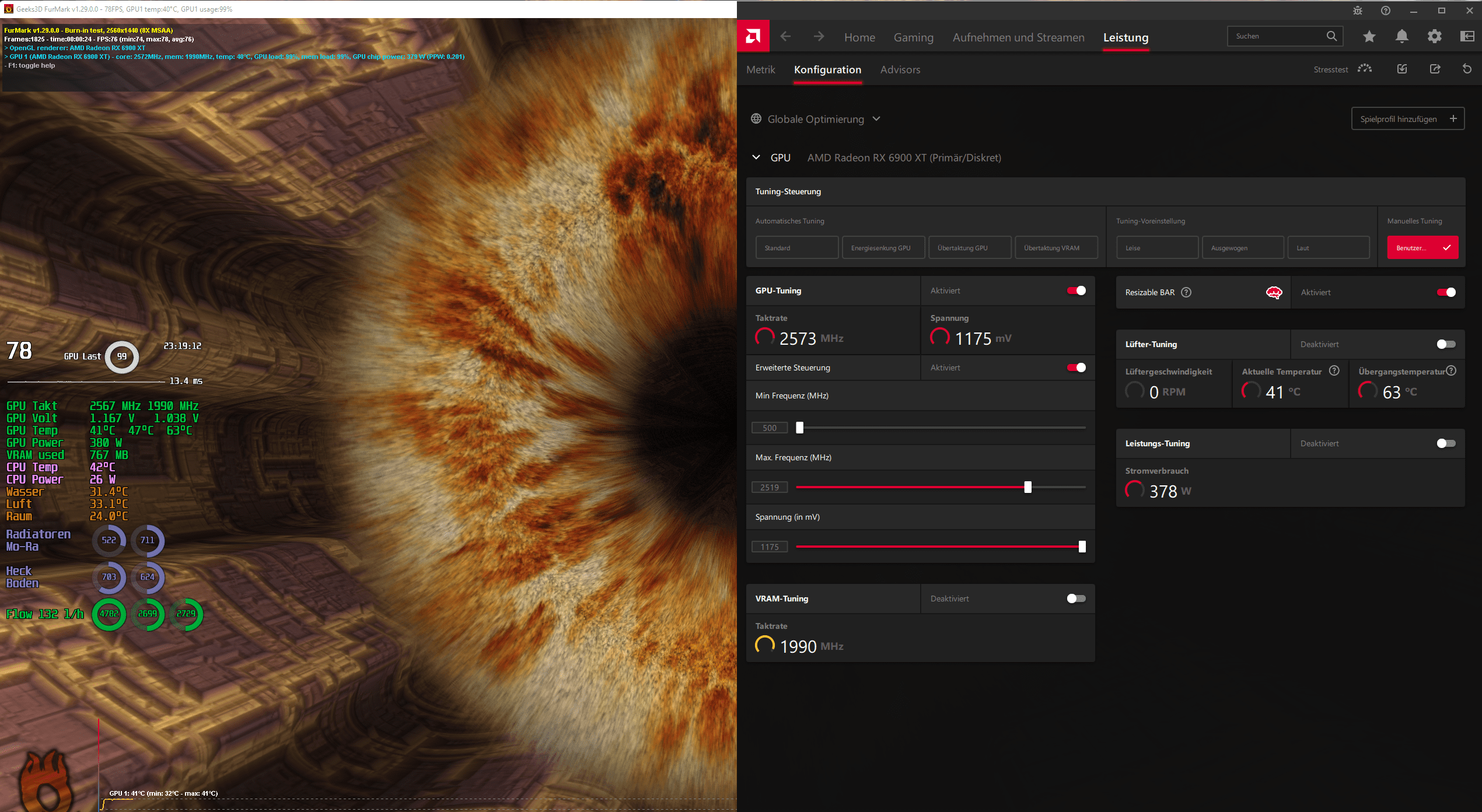
Task: Expand Globale Optimierung dropdown
Action: (x=876, y=118)
